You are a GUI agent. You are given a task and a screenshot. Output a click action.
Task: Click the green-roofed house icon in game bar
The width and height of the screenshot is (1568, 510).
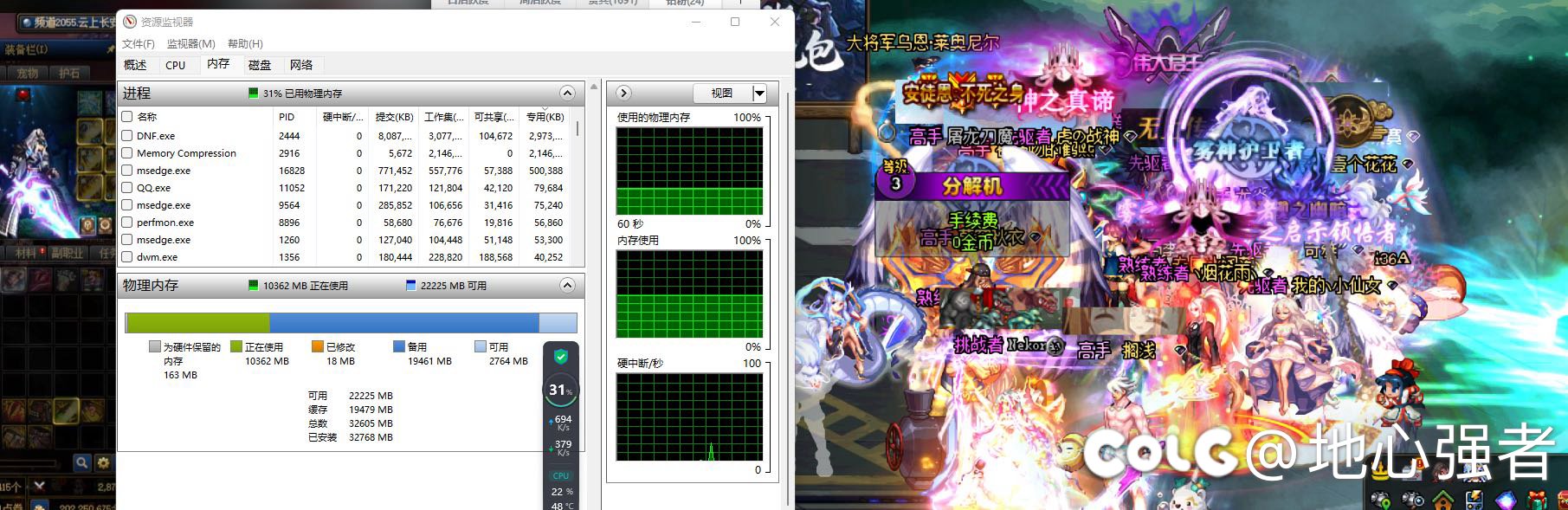pos(1442,500)
